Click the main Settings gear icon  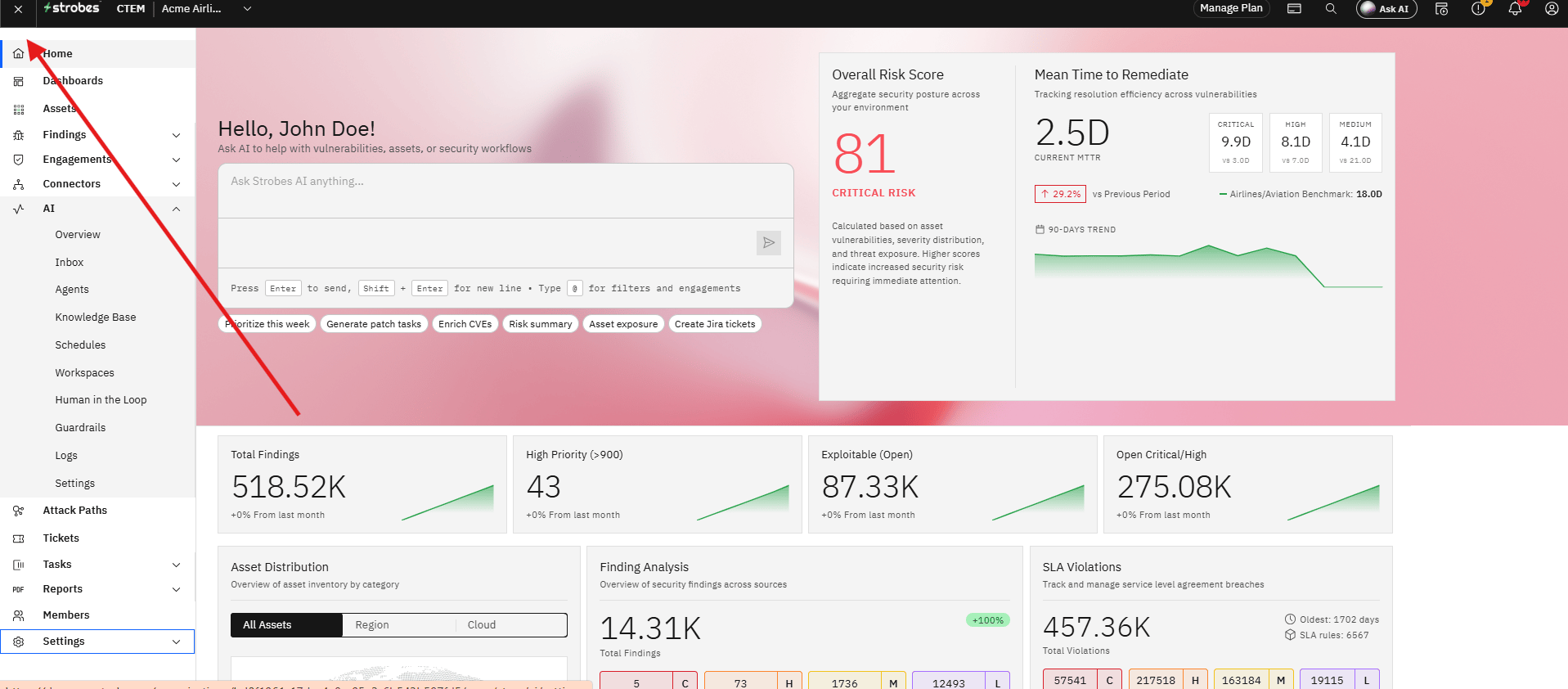(19, 642)
